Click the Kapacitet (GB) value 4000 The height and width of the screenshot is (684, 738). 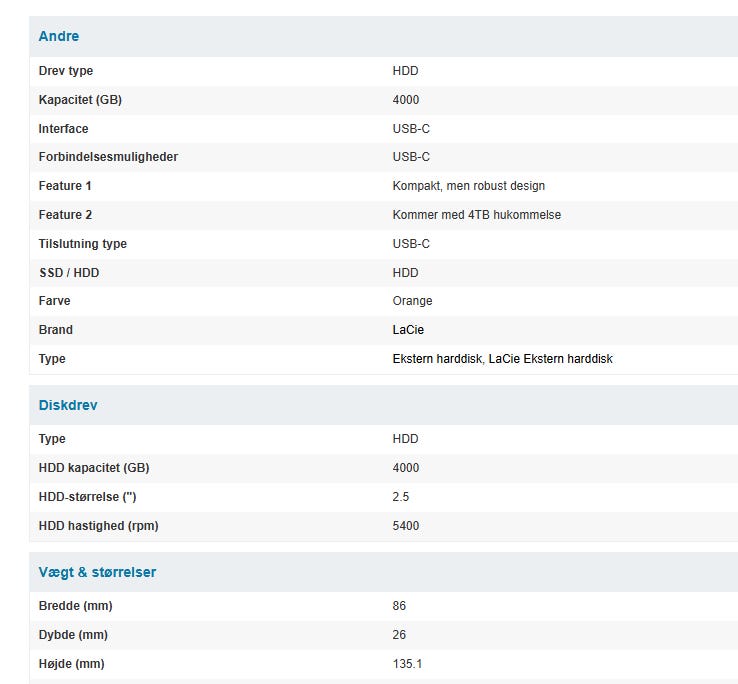tap(406, 100)
